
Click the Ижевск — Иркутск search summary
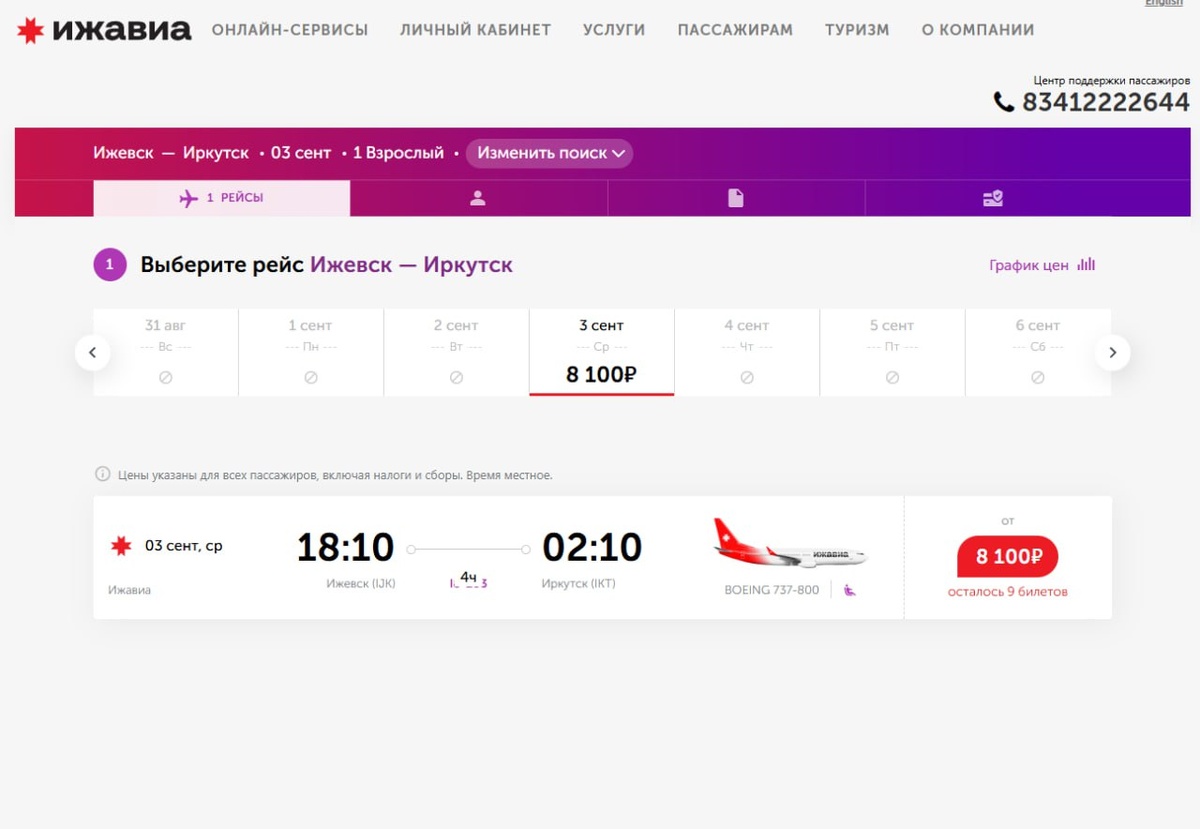point(171,153)
